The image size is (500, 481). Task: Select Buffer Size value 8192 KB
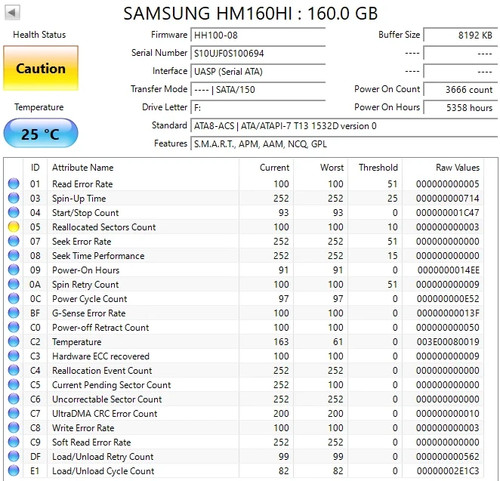pyautogui.click(x=460, y=35)
